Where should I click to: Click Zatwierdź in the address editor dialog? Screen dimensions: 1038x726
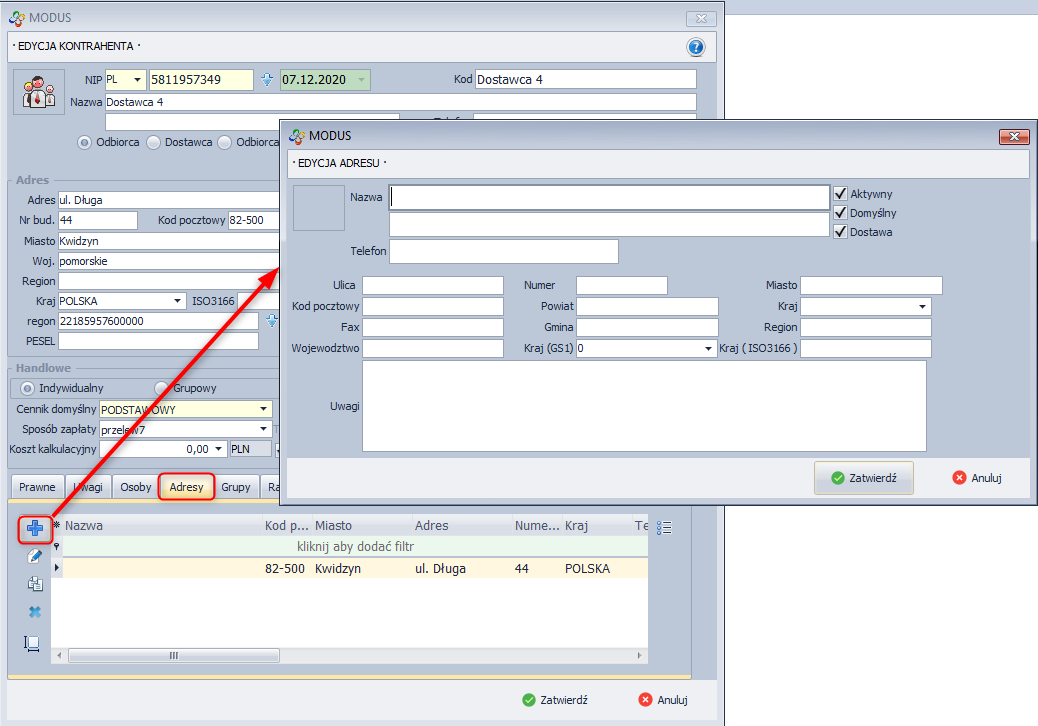tap(864, 478)
